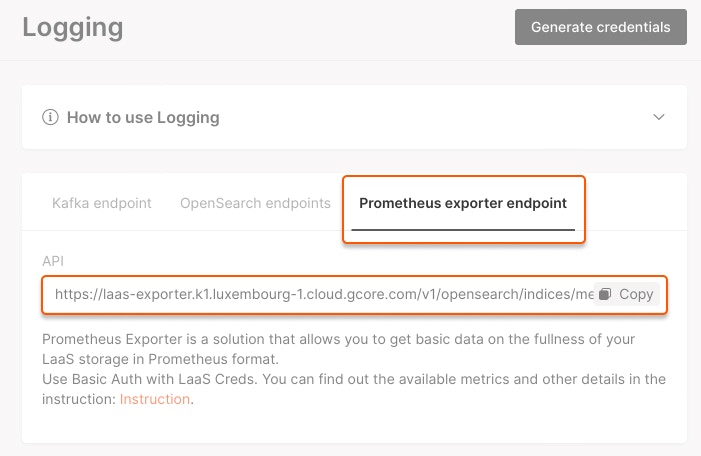
Task: Click the Generate credentials button
Action: coord(600,27)
